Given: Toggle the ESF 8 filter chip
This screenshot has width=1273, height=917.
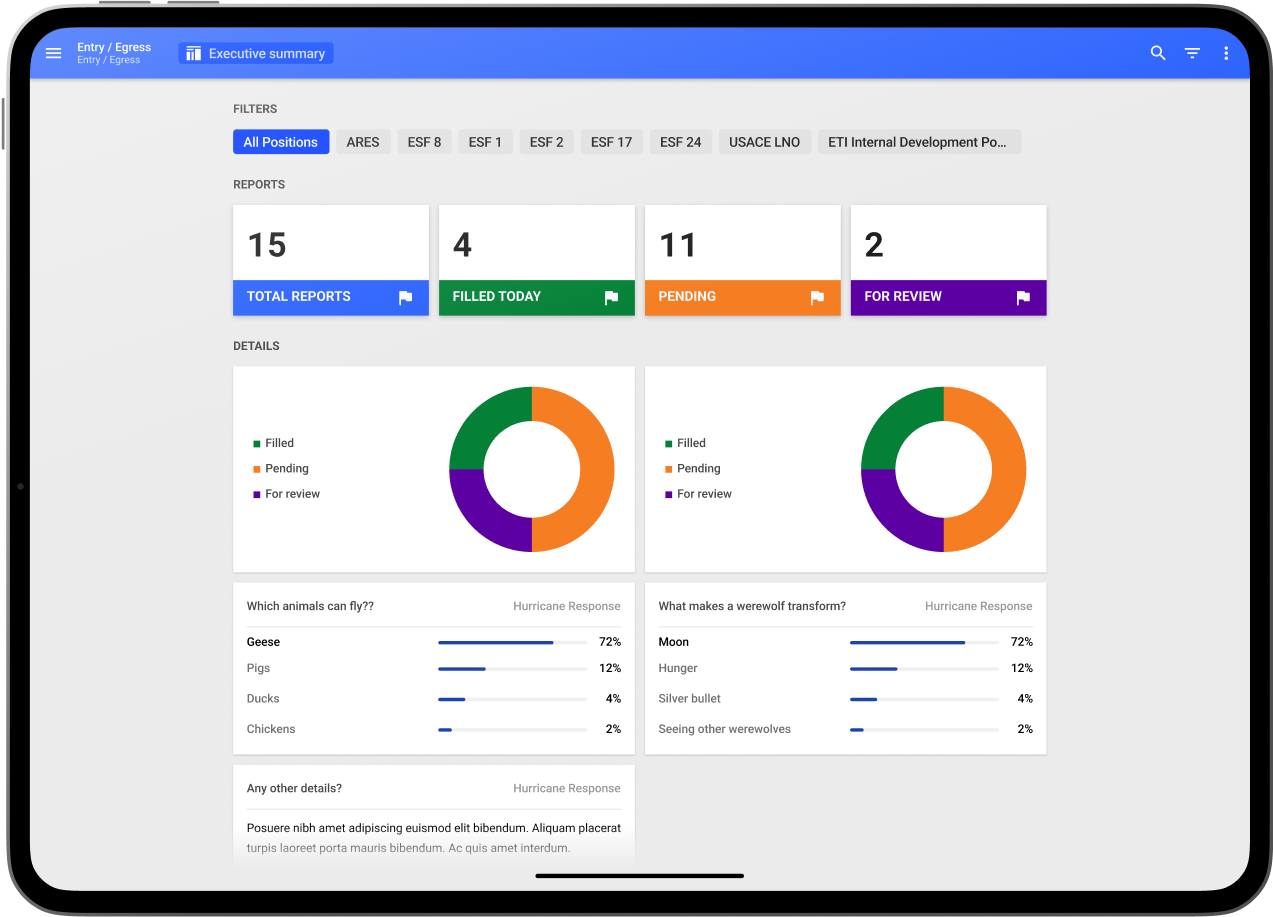Looking at the screenshot, I should click(x=424, y=142).
